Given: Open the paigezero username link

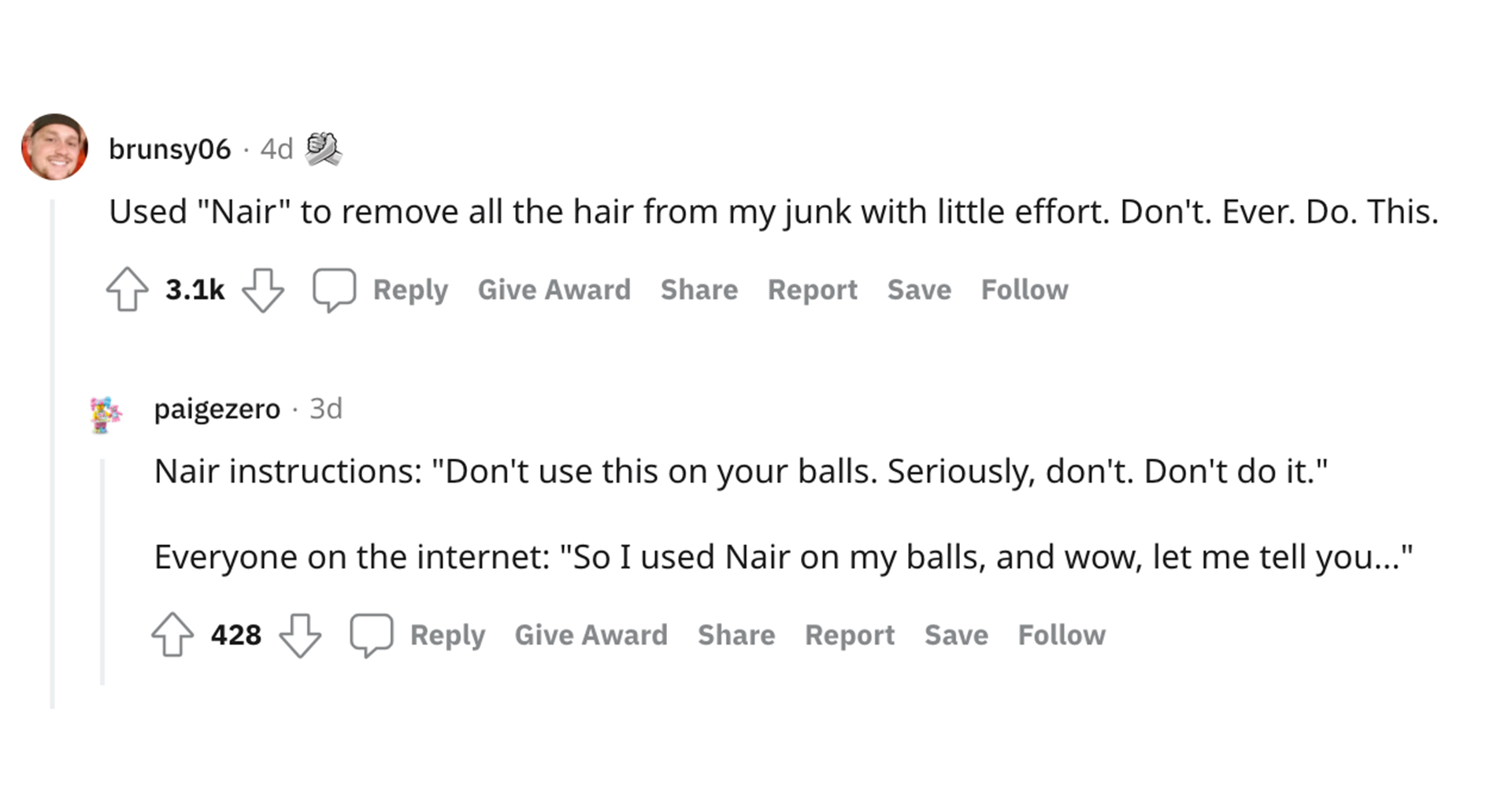Looking at the screenshot, I should [217, 409].
